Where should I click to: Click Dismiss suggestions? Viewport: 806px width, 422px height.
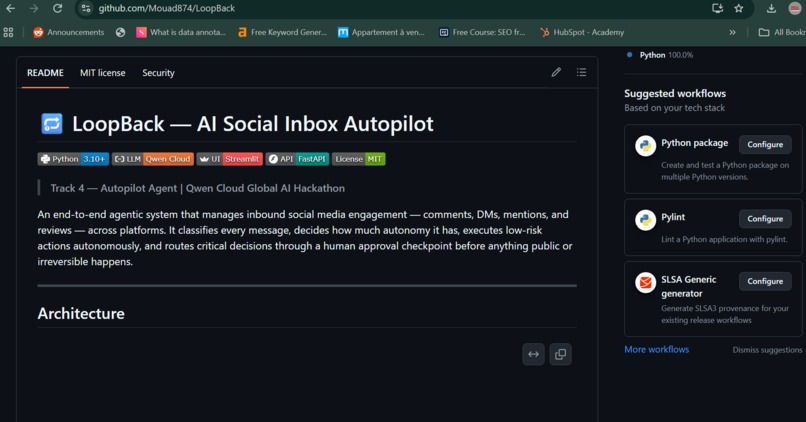(767, 350)
